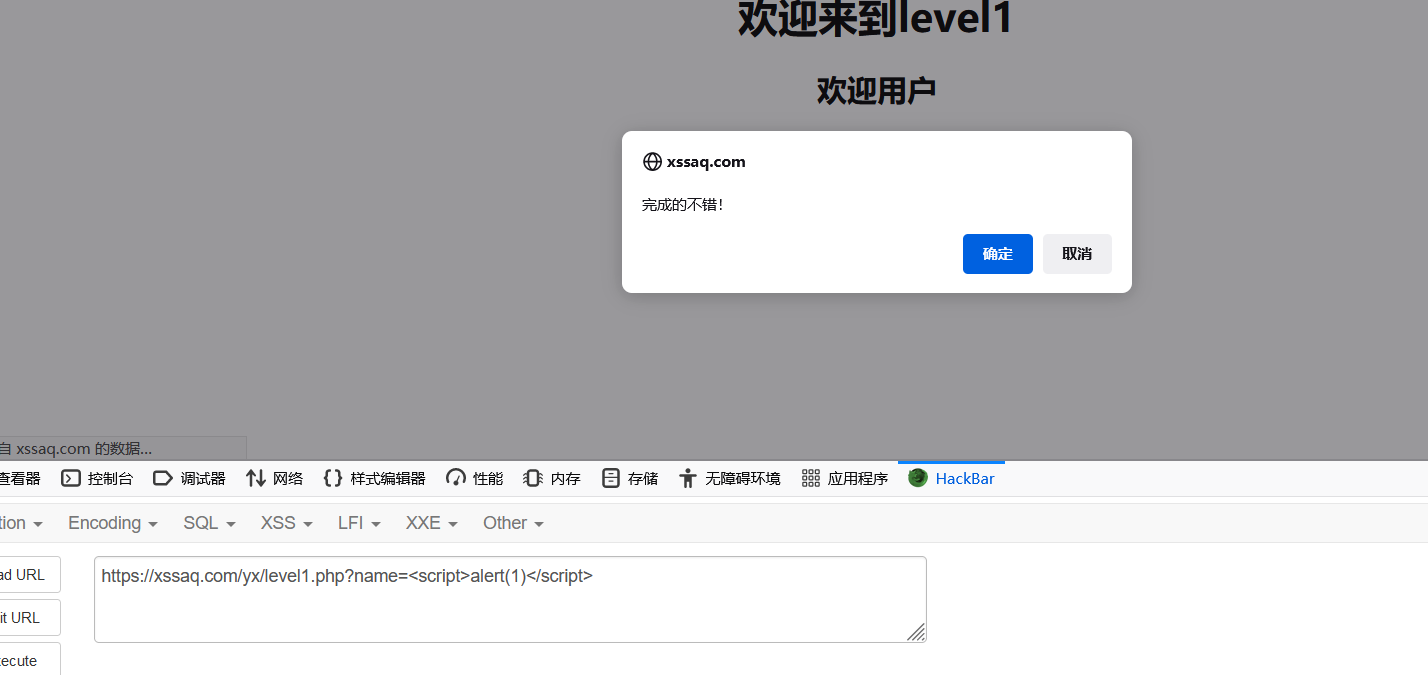Select the HackBar tab
1428x675 pixels.
(951, 478)
